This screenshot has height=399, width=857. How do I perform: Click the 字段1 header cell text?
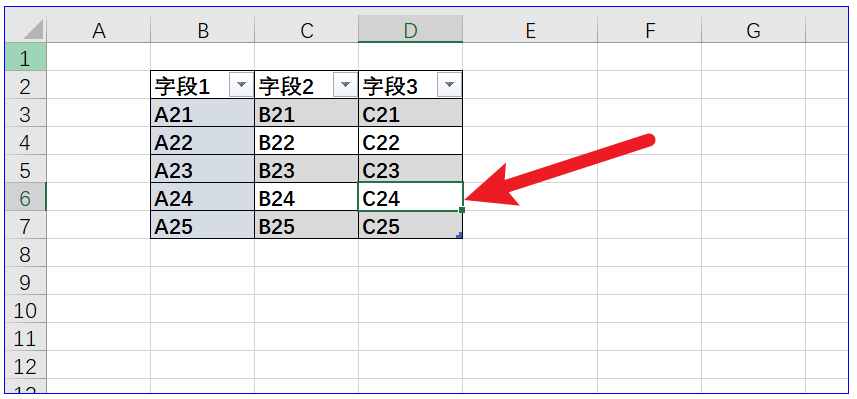183,86
